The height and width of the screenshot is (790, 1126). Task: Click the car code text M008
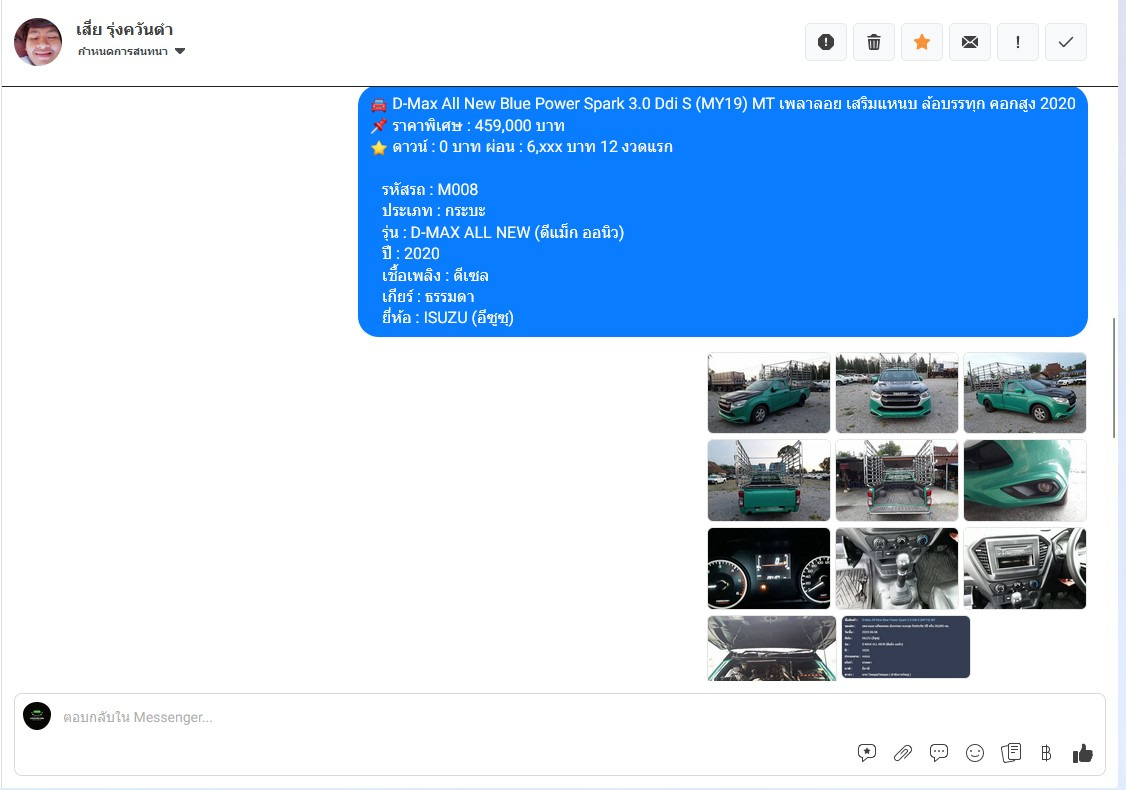click(x=457, y=190)
